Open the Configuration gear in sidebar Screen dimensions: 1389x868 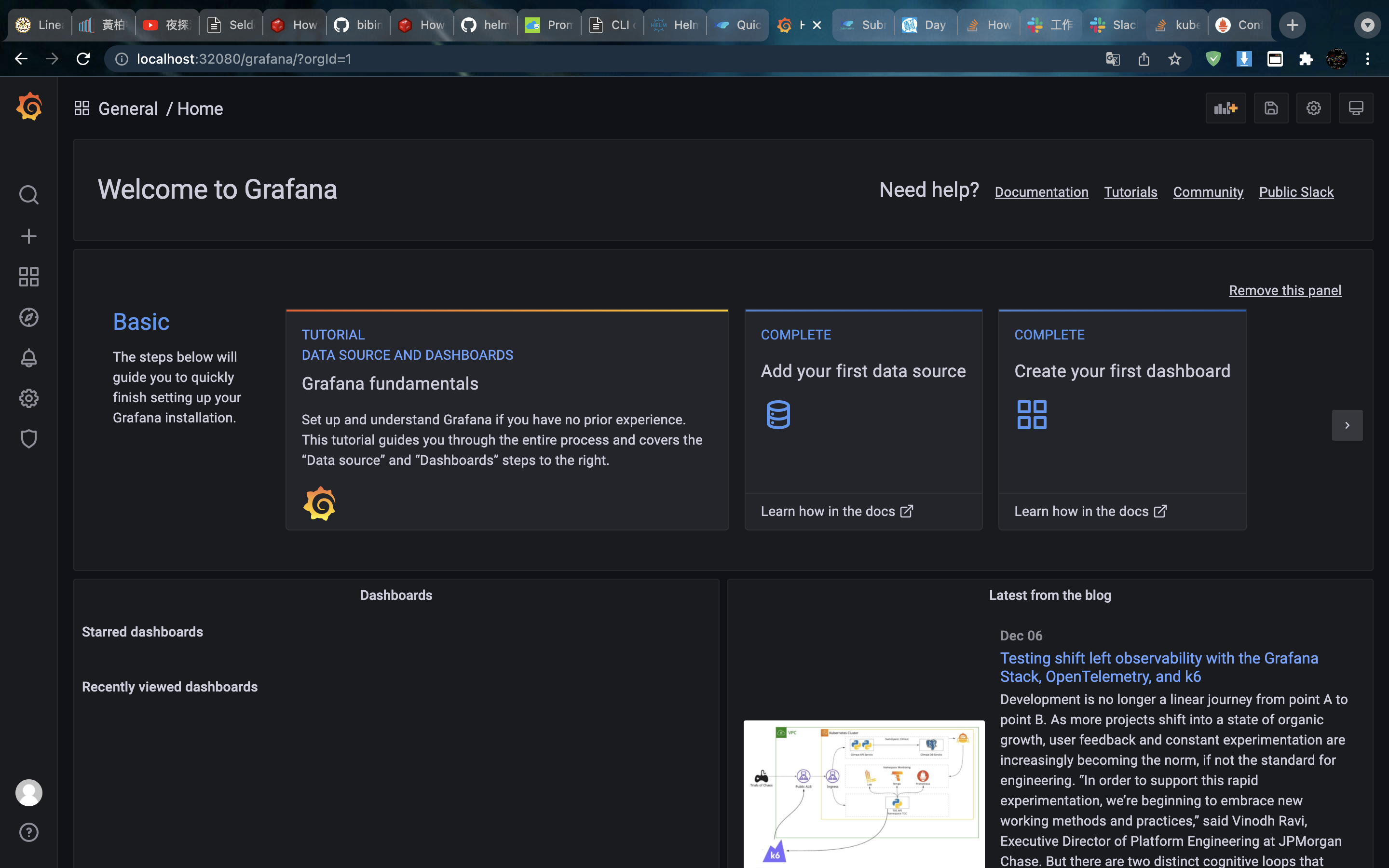tap(29, 398)
